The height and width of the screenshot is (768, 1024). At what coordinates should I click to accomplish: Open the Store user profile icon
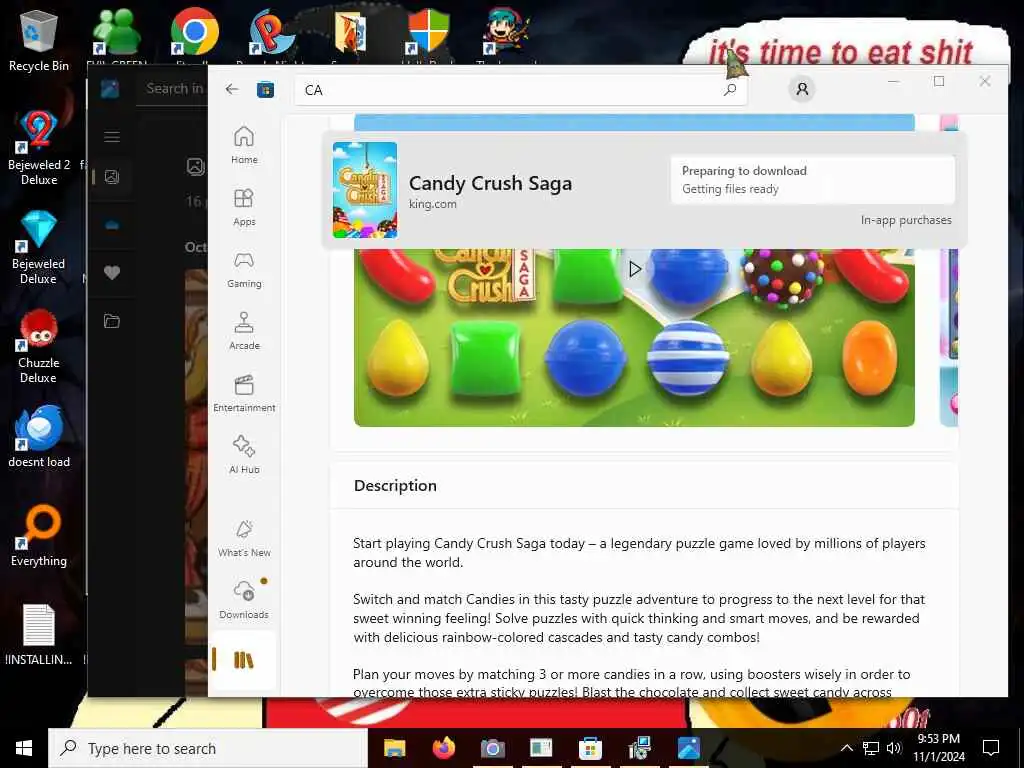[802, 89]
